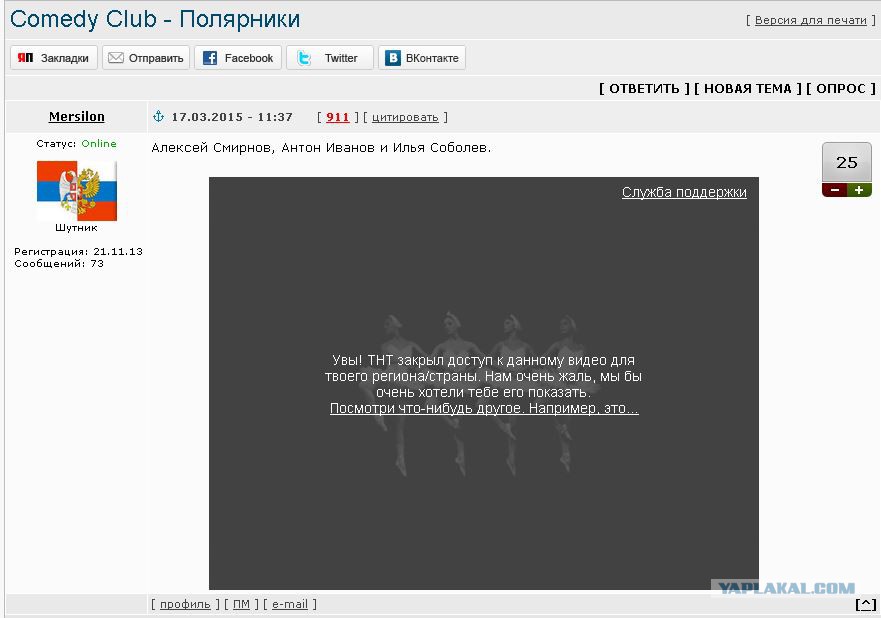Share the topic via the Facebook button

click(238, 58)
